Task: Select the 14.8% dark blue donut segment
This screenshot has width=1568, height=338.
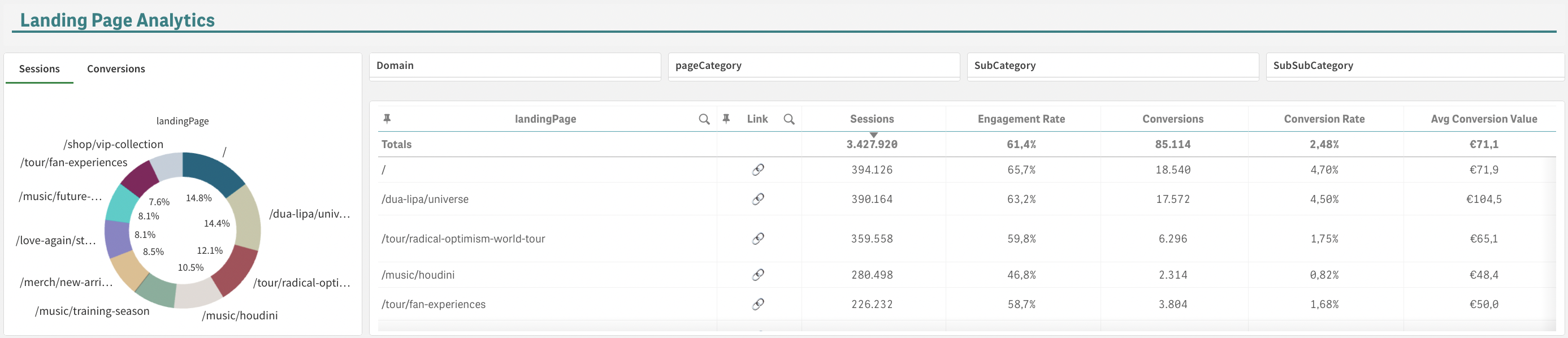Action: coord(212,171)
